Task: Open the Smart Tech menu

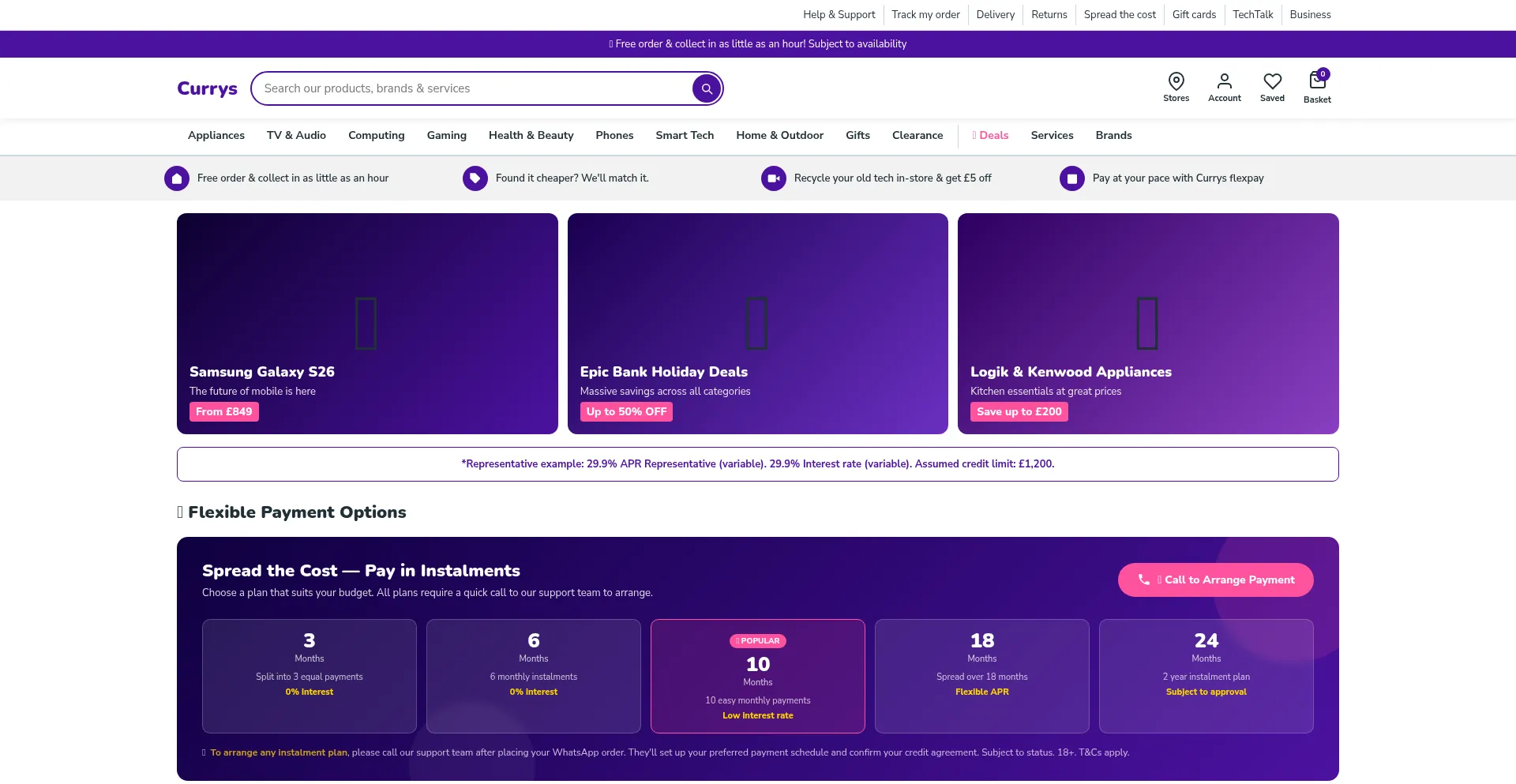Action: tap(685, 136)
